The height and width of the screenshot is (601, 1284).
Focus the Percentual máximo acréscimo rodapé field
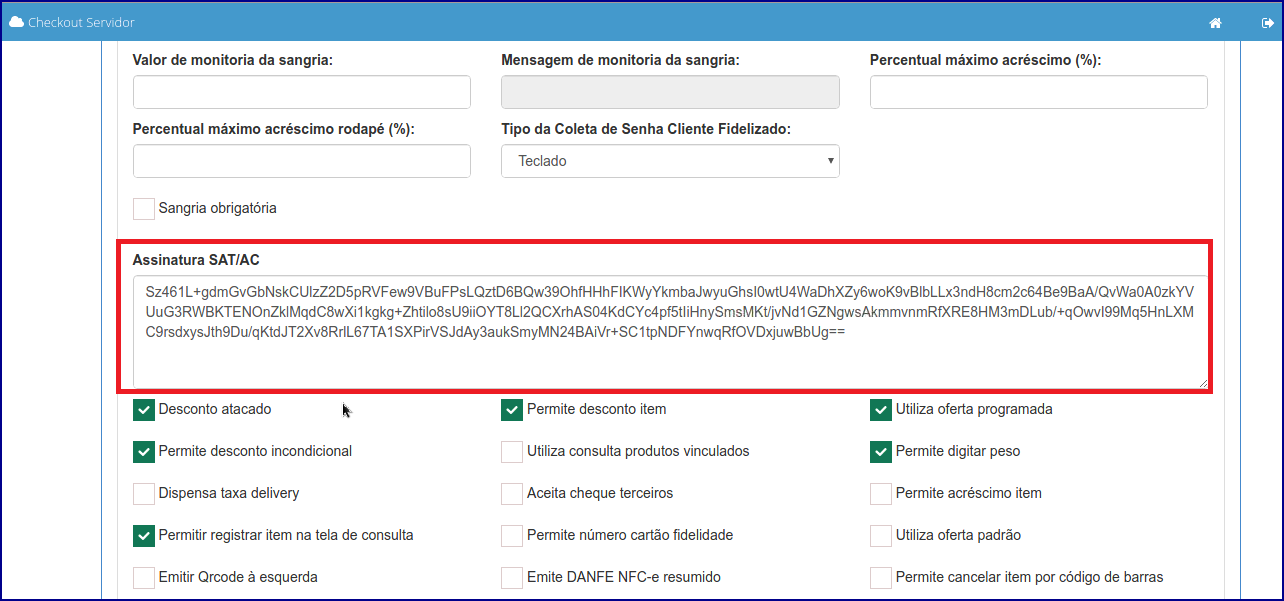(301, 161)
